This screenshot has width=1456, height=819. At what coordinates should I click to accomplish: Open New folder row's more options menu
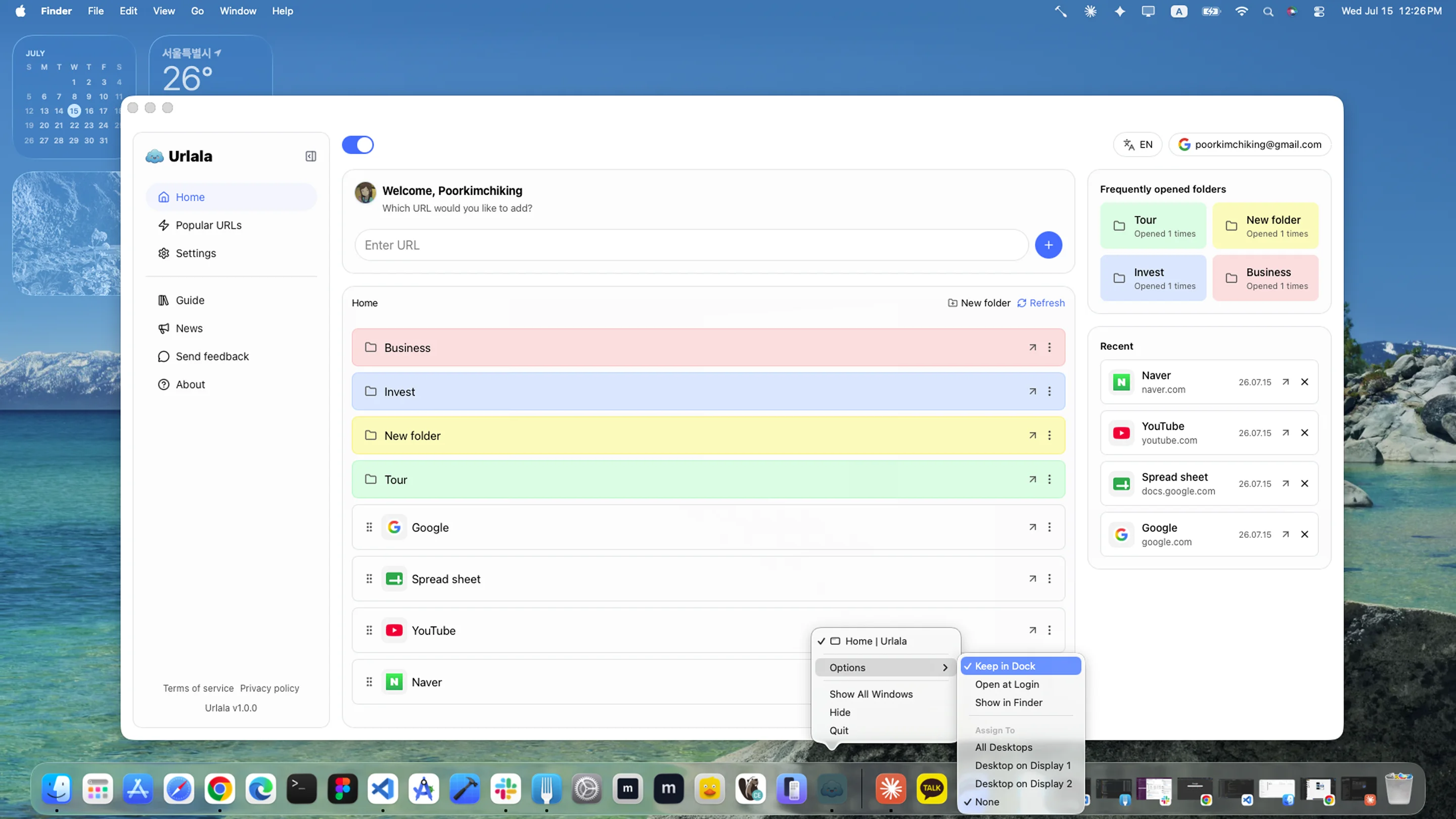[1049, 435]
